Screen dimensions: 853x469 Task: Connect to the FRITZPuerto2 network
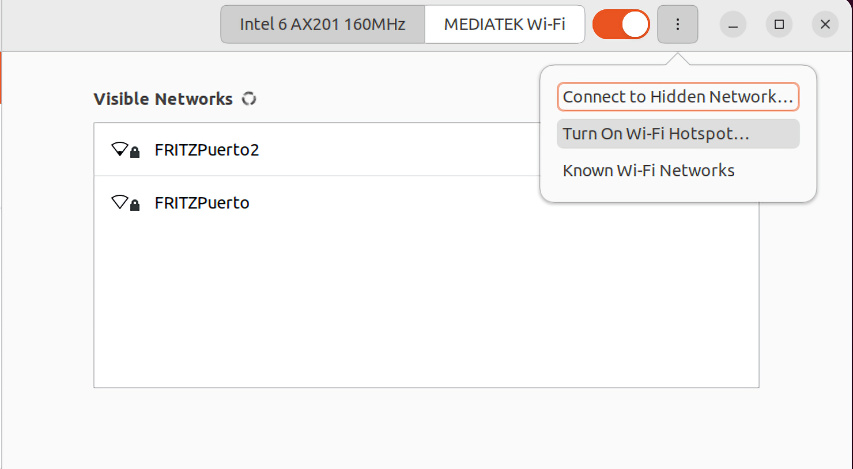point(317,150)
